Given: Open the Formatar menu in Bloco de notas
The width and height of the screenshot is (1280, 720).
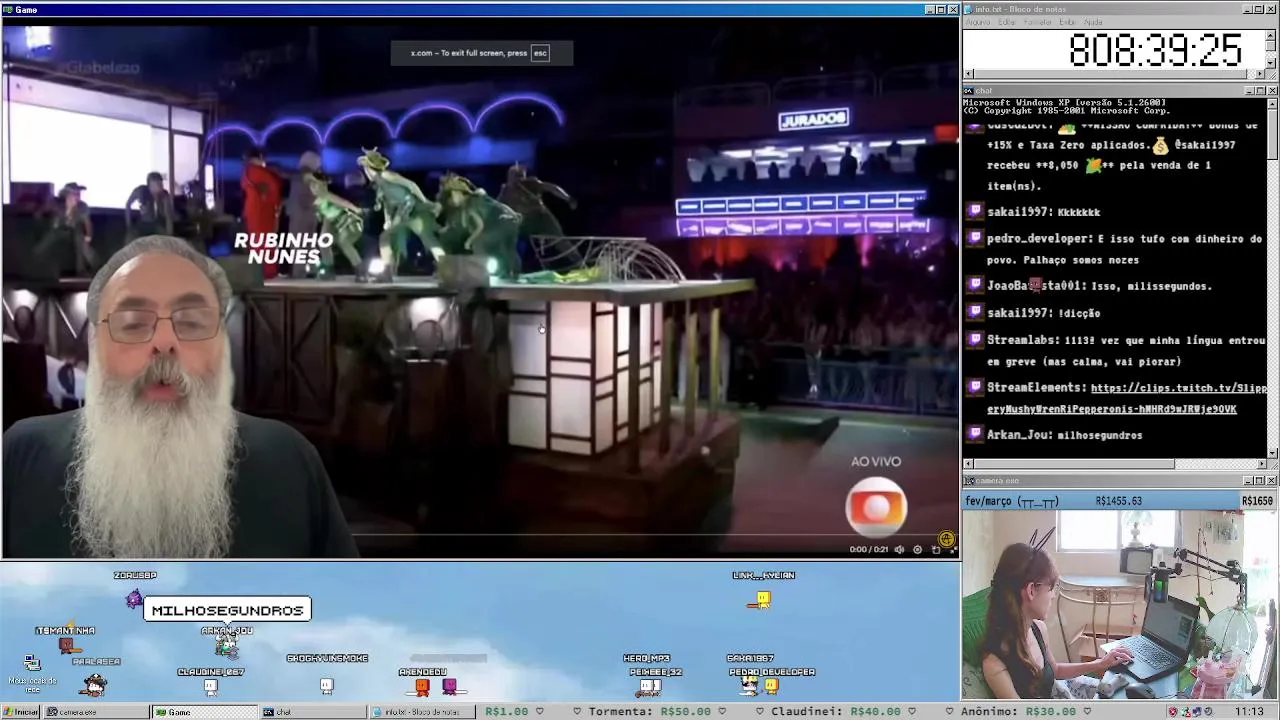Looking at the screenshot, I should [1038, 22].
